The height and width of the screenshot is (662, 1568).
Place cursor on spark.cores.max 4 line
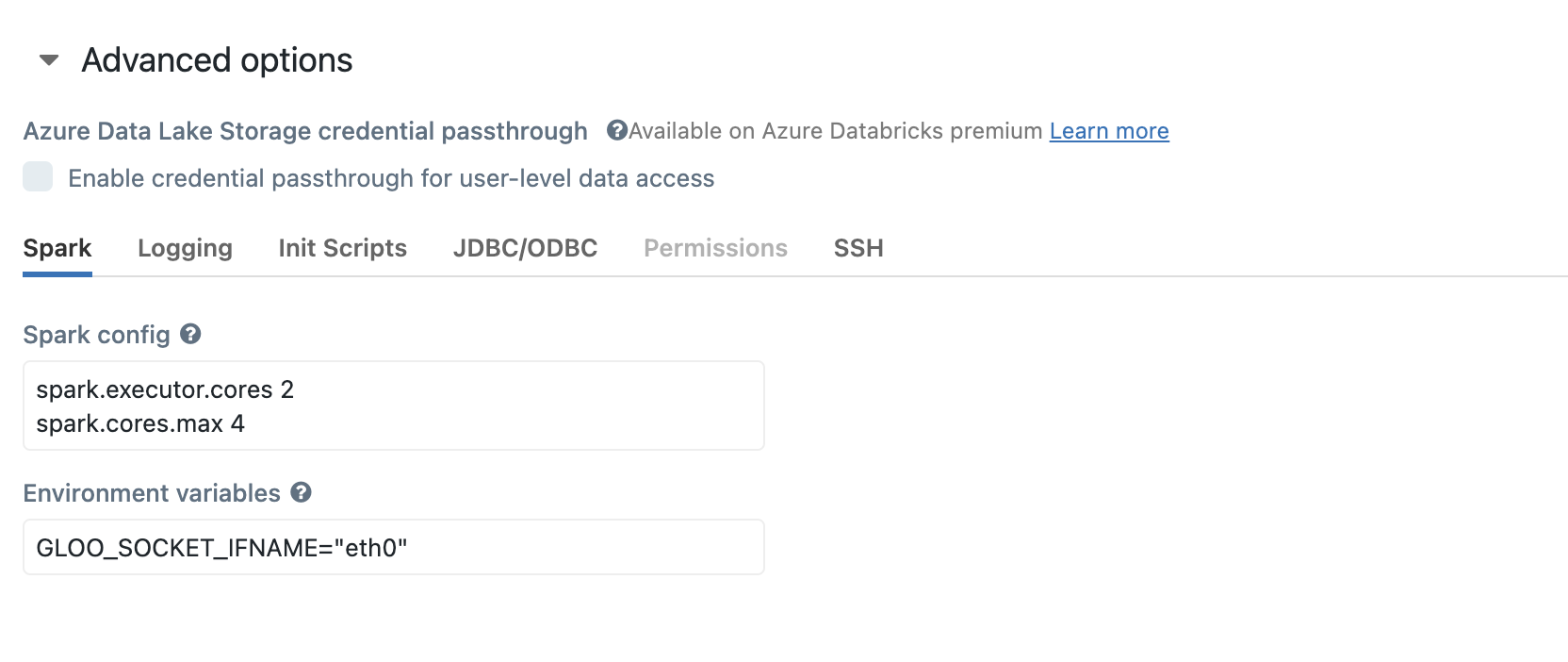[x=140, y=423]
